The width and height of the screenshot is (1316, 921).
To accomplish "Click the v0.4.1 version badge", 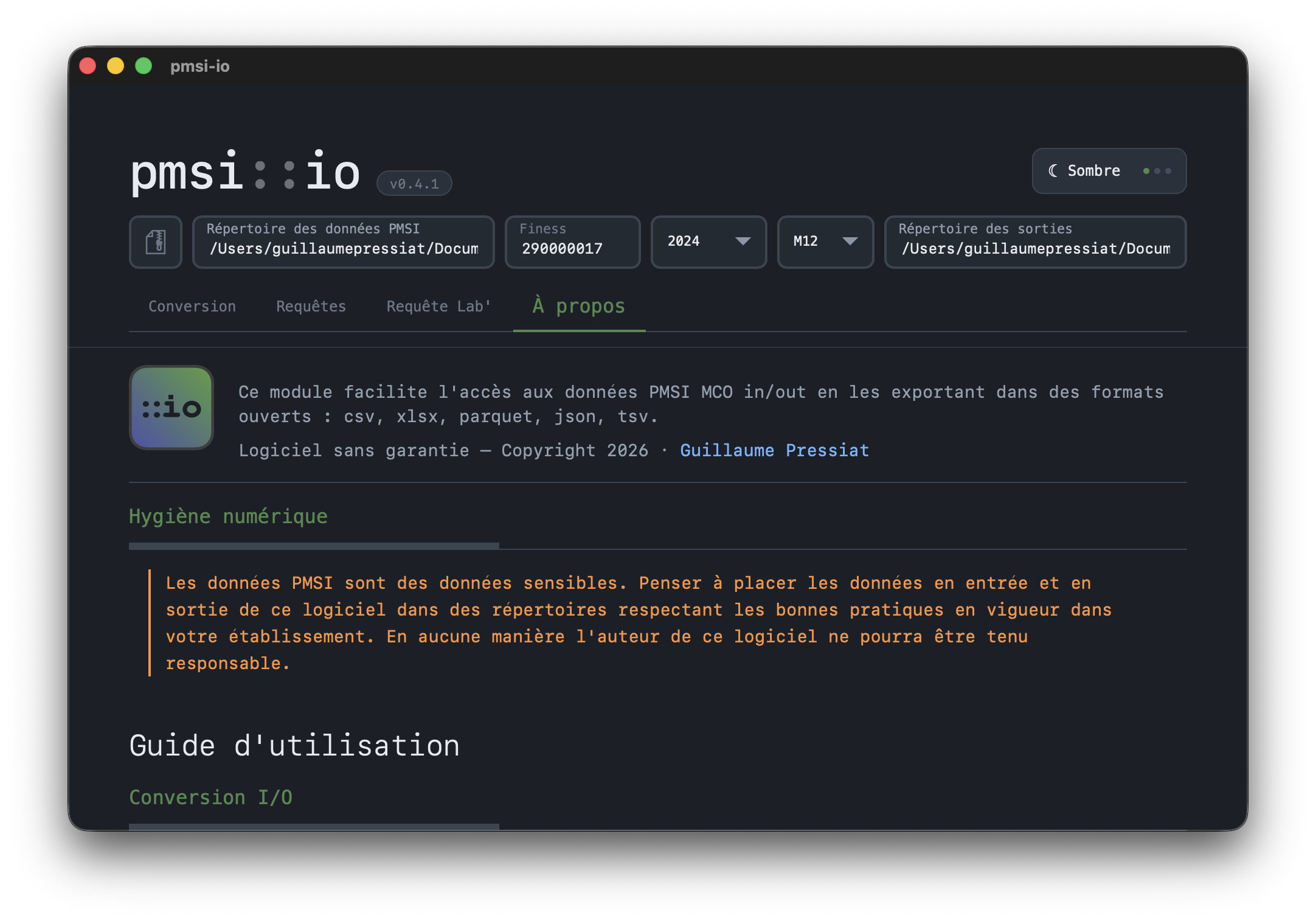I will coord(414,183).
